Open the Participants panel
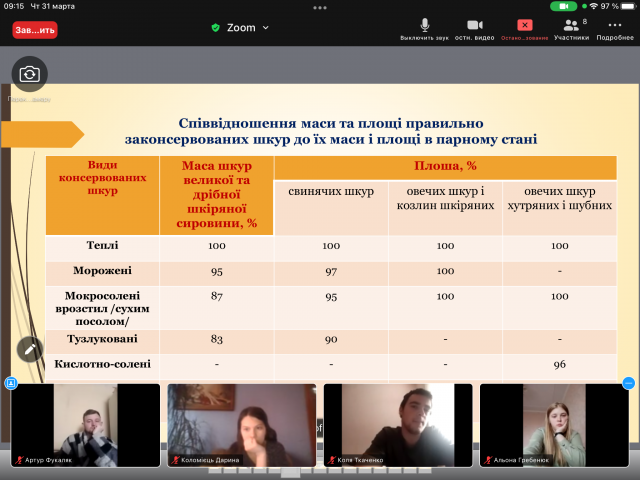Screen dimensions: 640x480 tap(571, 28)
